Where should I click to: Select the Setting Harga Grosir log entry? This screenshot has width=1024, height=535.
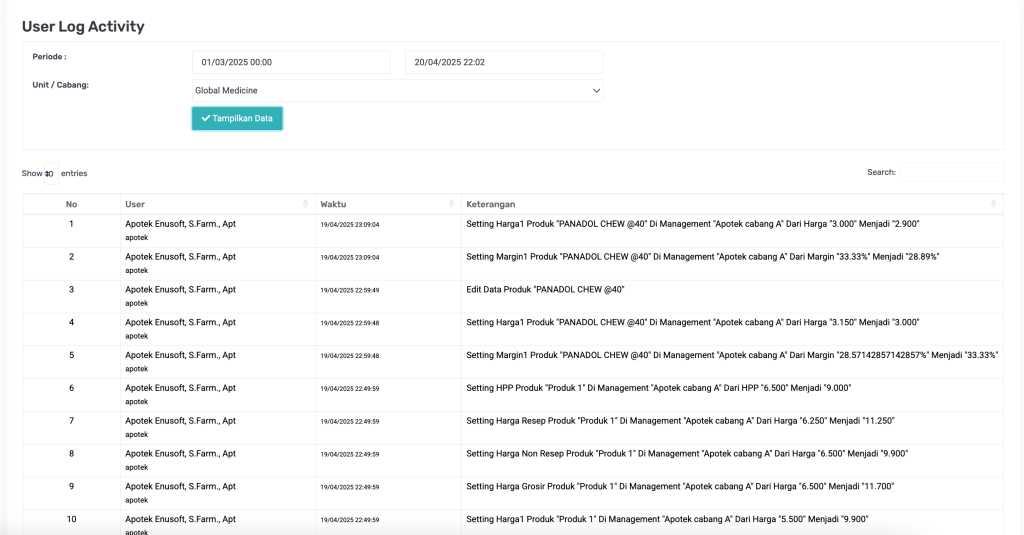[x=679, y=487]
